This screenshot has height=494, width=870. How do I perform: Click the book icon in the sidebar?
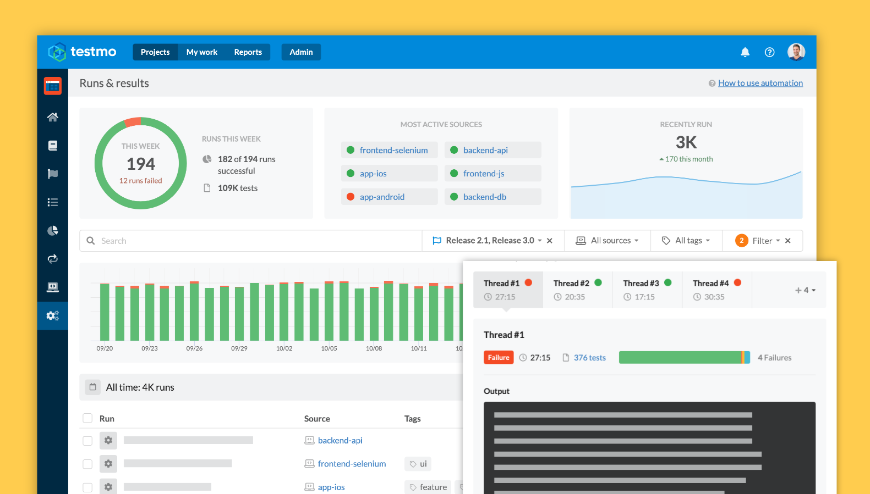click(53, 145)
